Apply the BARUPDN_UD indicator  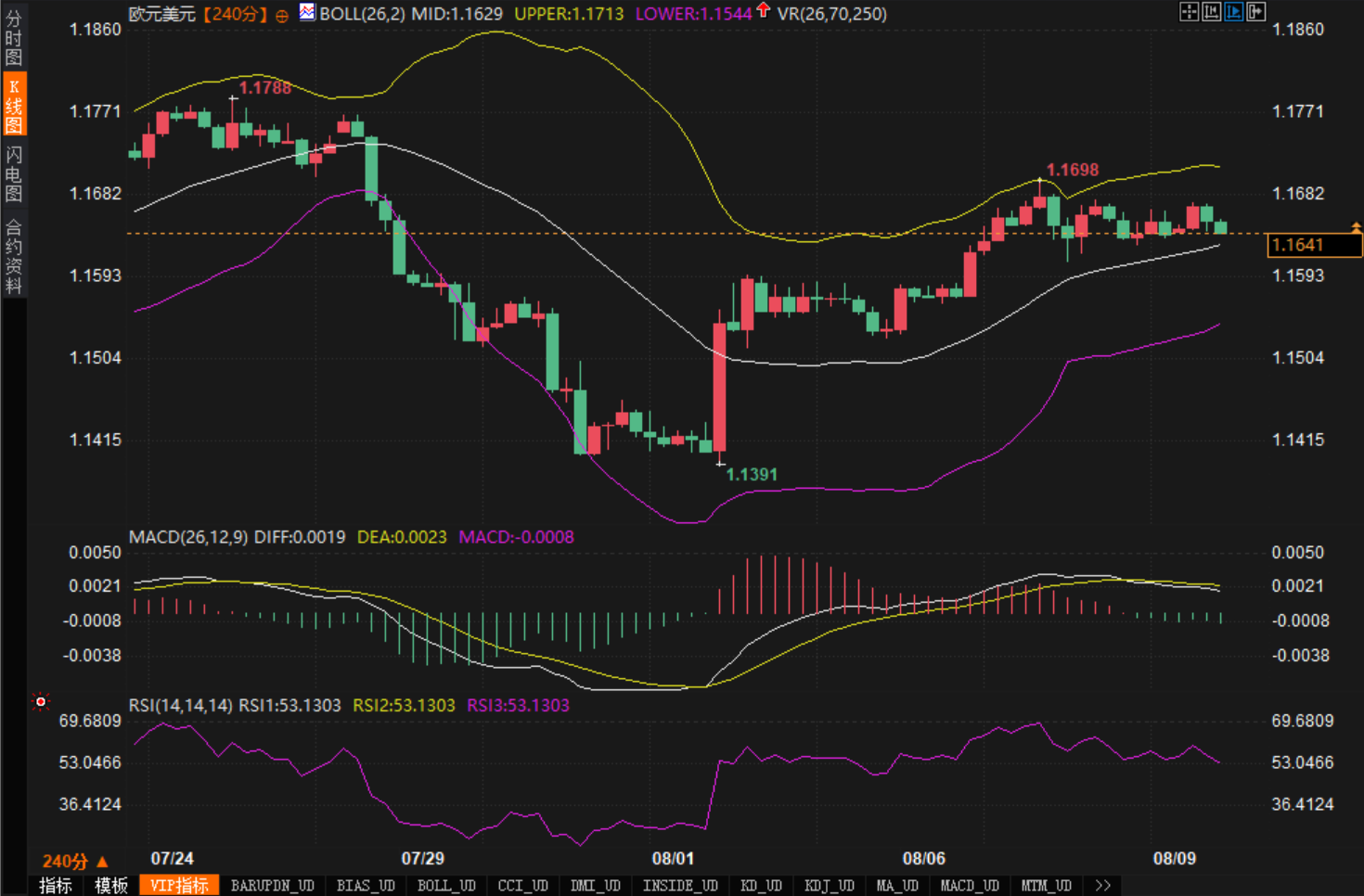click(272, 885)
